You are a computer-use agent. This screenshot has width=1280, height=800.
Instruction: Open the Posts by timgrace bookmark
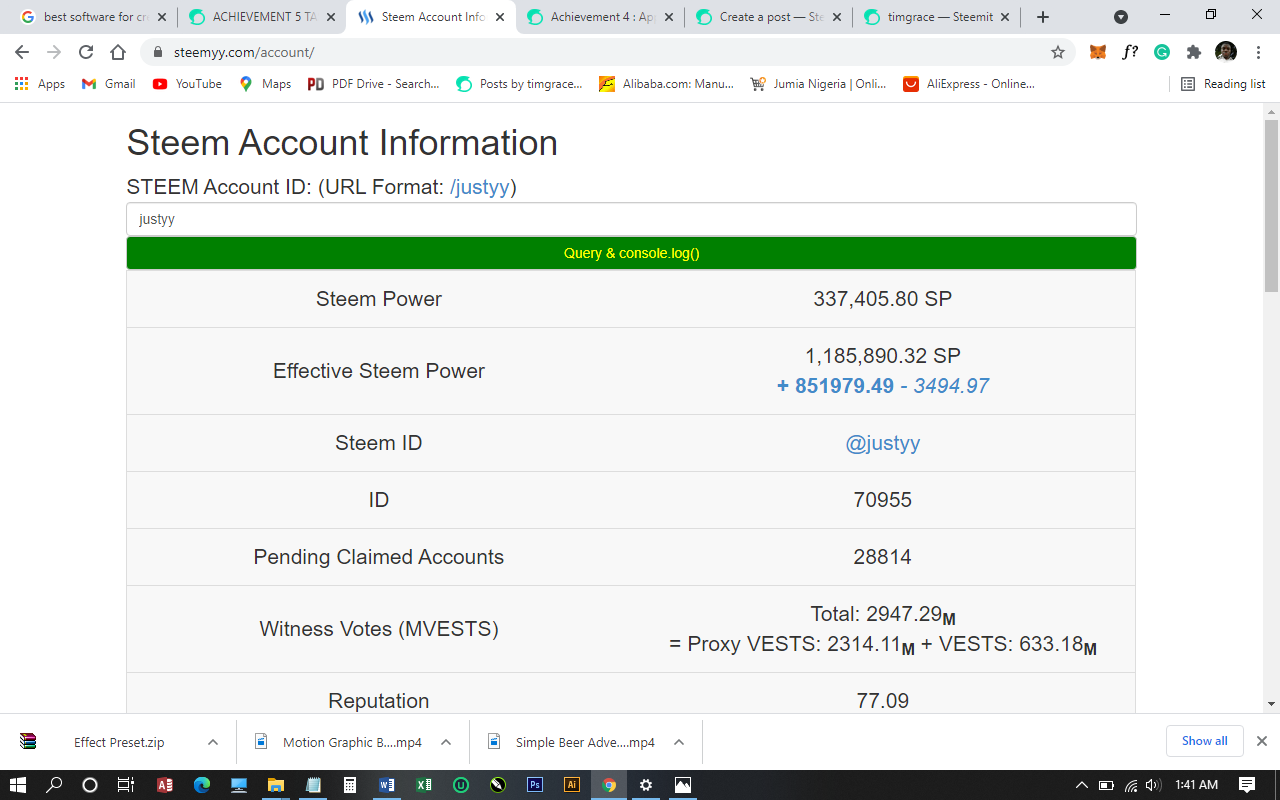coord(519,84)
